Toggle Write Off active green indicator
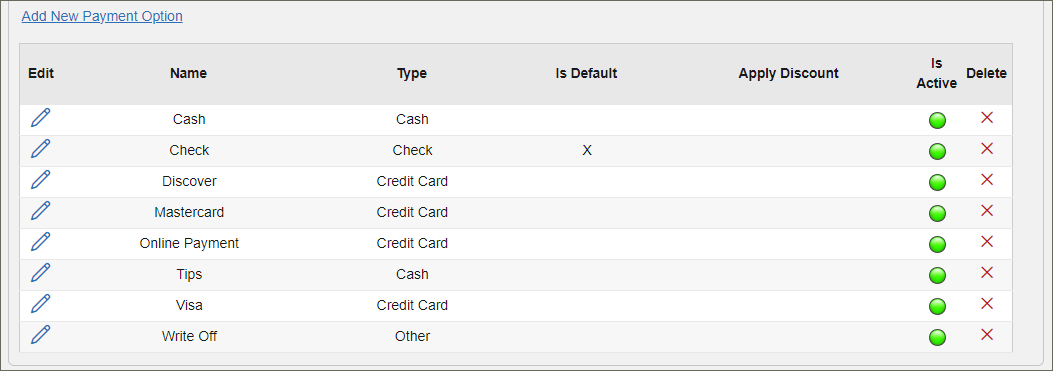 click(x=937, y=337)
